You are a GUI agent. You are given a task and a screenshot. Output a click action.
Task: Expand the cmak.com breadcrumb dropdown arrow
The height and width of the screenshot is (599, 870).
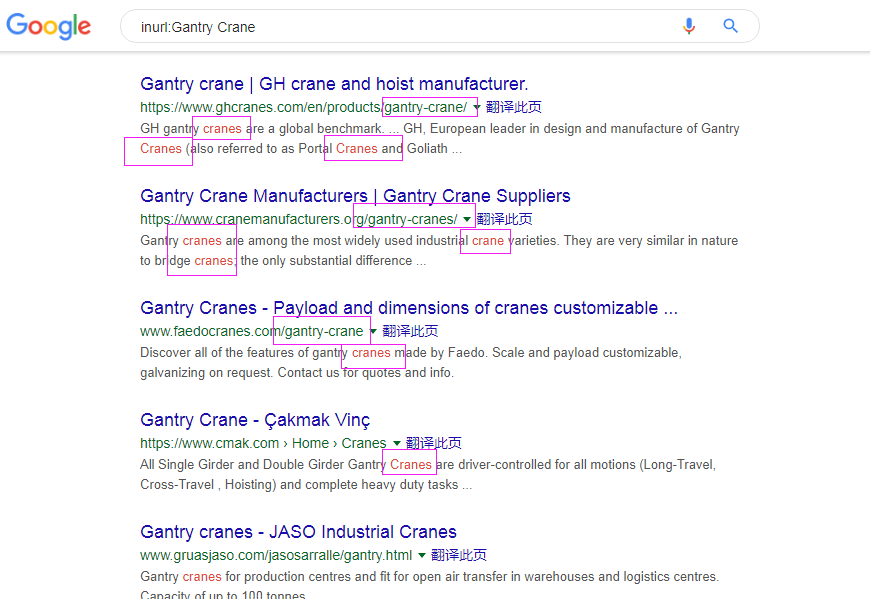(x=396, y=443)
